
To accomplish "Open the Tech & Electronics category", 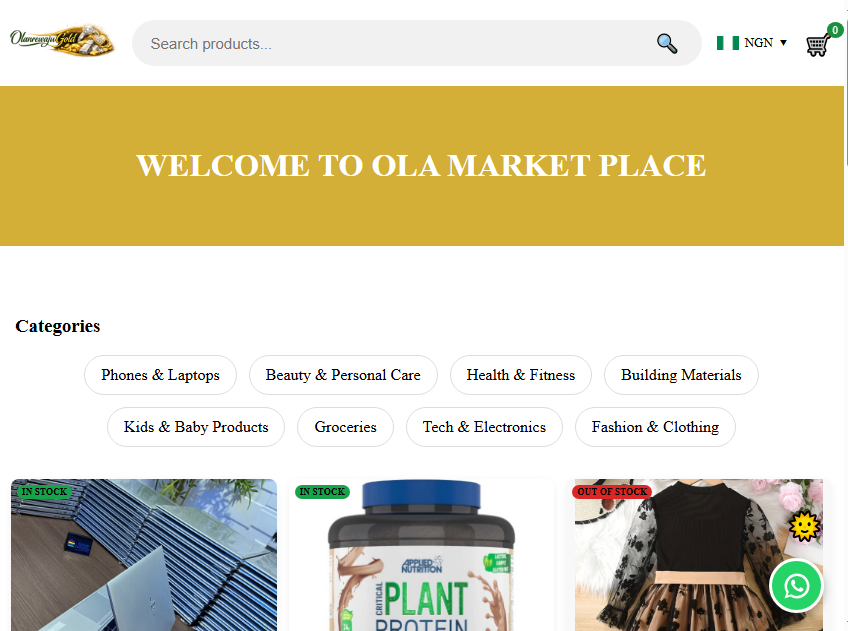I will coord(484,427).
